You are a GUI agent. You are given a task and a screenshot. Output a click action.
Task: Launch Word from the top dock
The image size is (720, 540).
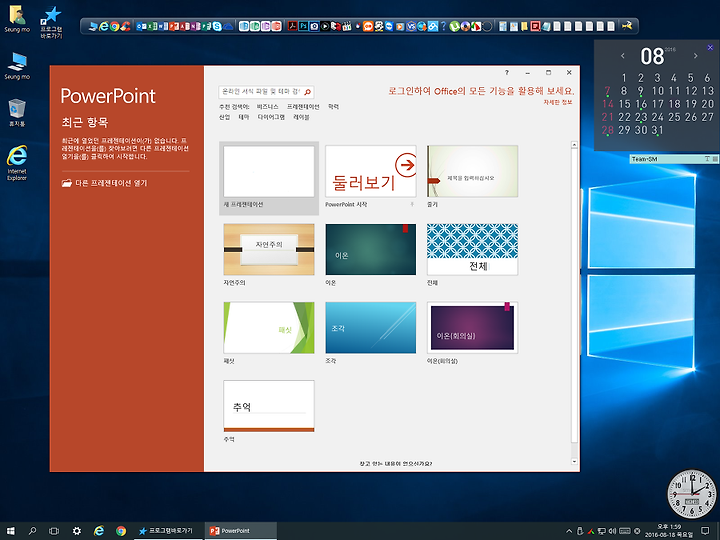click(x=163, y=27)
